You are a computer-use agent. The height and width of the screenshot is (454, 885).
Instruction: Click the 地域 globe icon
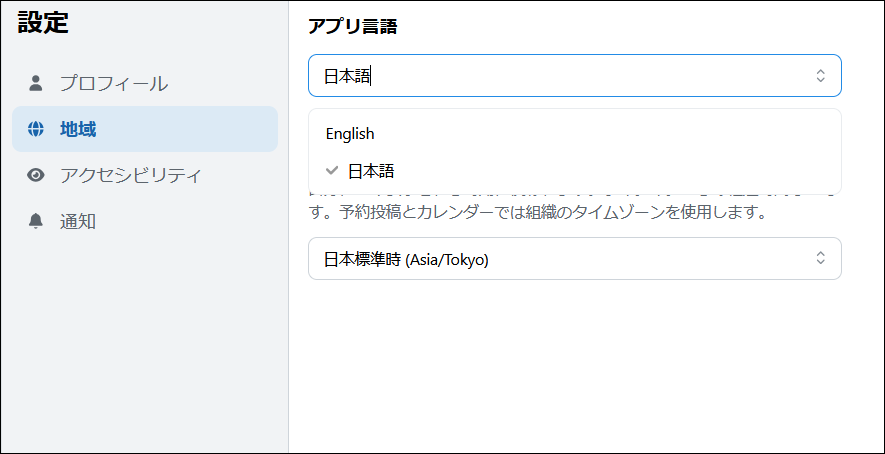[36, 129]
